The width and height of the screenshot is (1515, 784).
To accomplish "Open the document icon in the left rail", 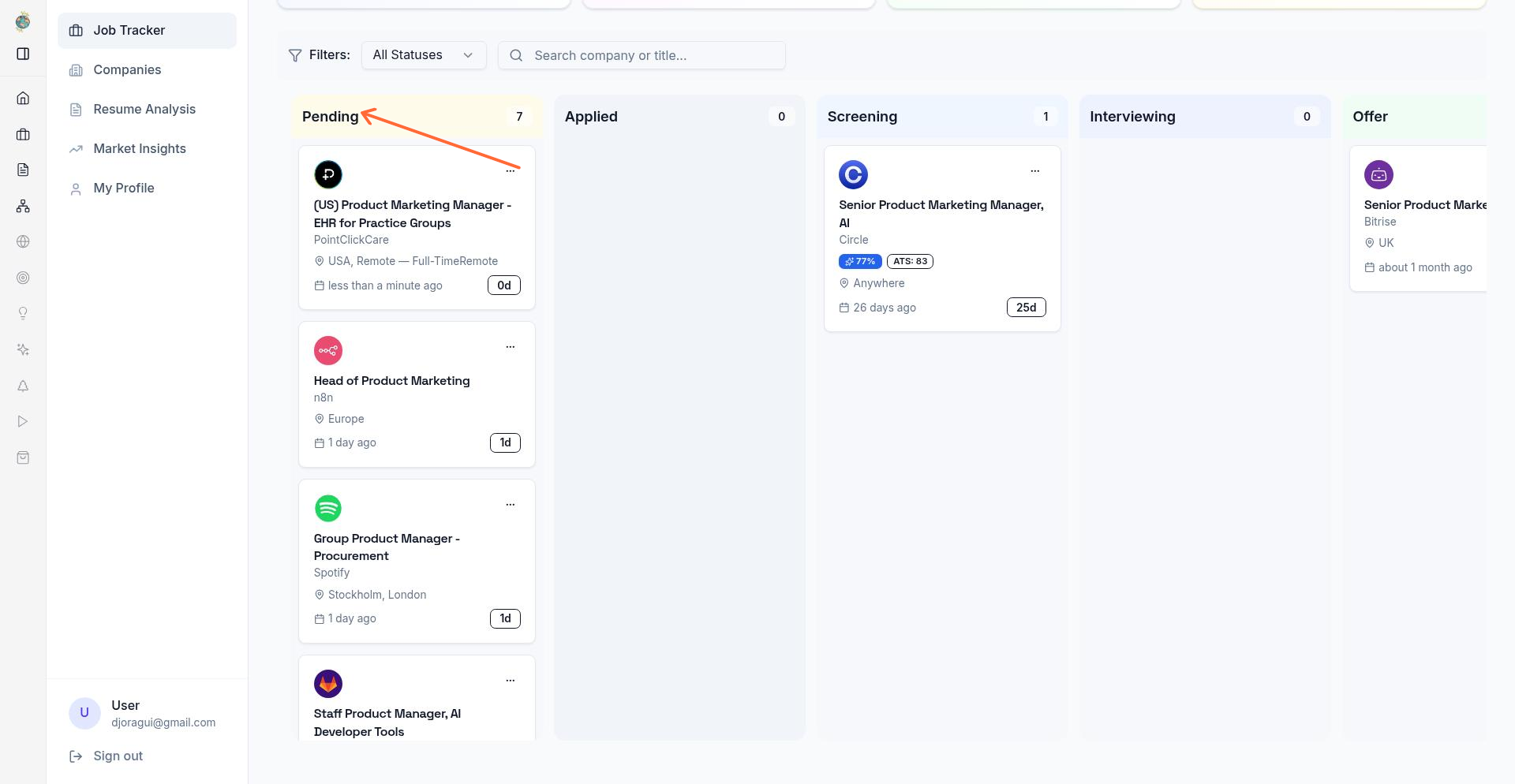I will (23, 170).
